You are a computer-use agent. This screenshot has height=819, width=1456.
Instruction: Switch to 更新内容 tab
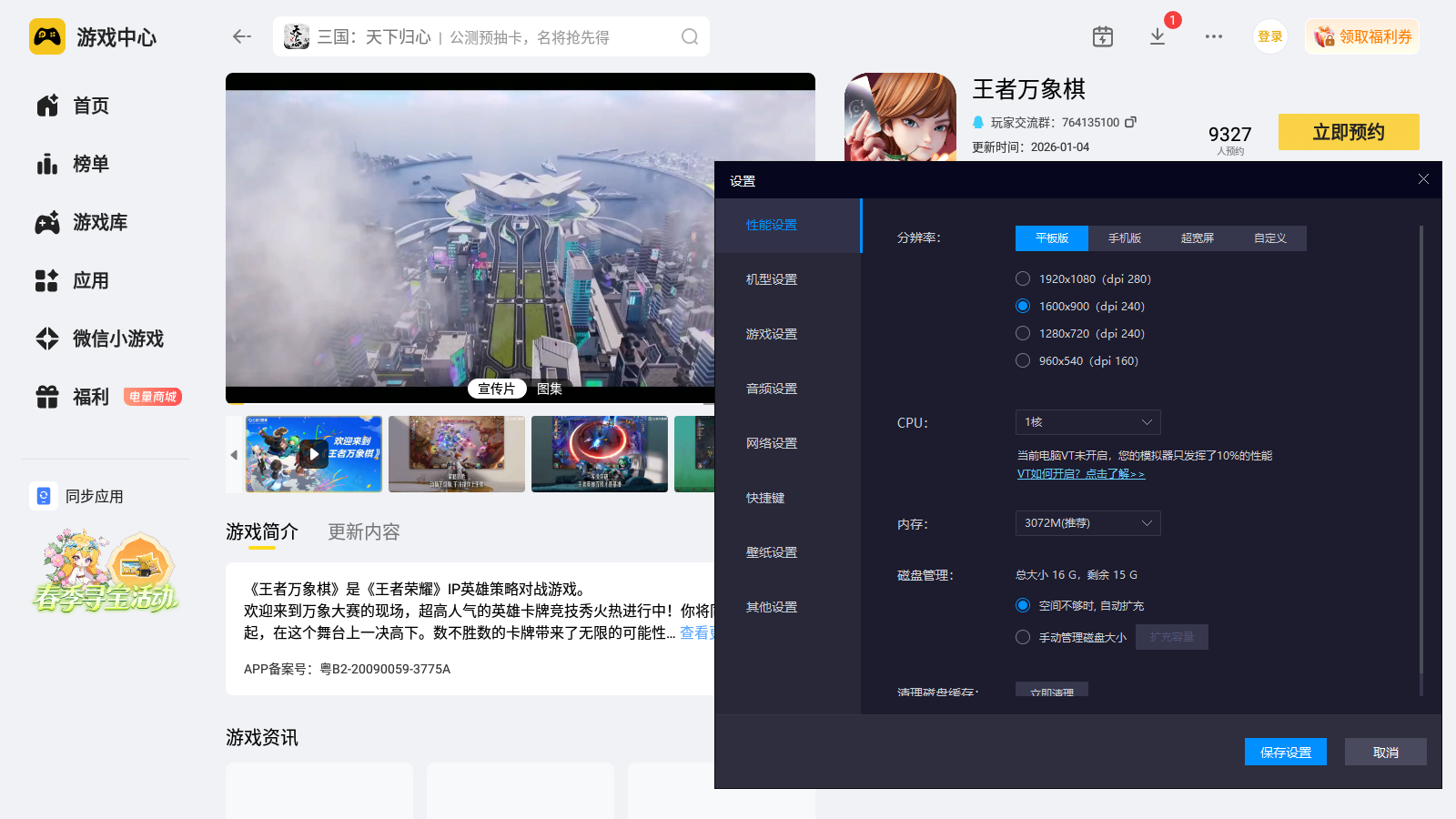click(x=364, y=532)
